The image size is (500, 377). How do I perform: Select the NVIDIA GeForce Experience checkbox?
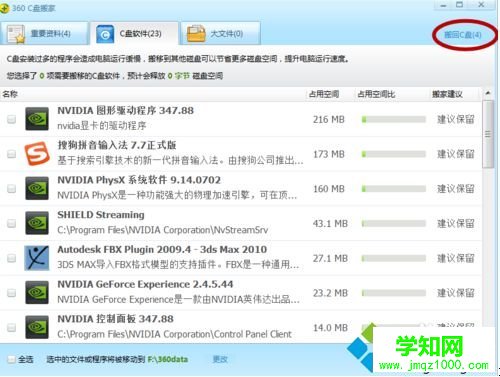coord(12,293)
